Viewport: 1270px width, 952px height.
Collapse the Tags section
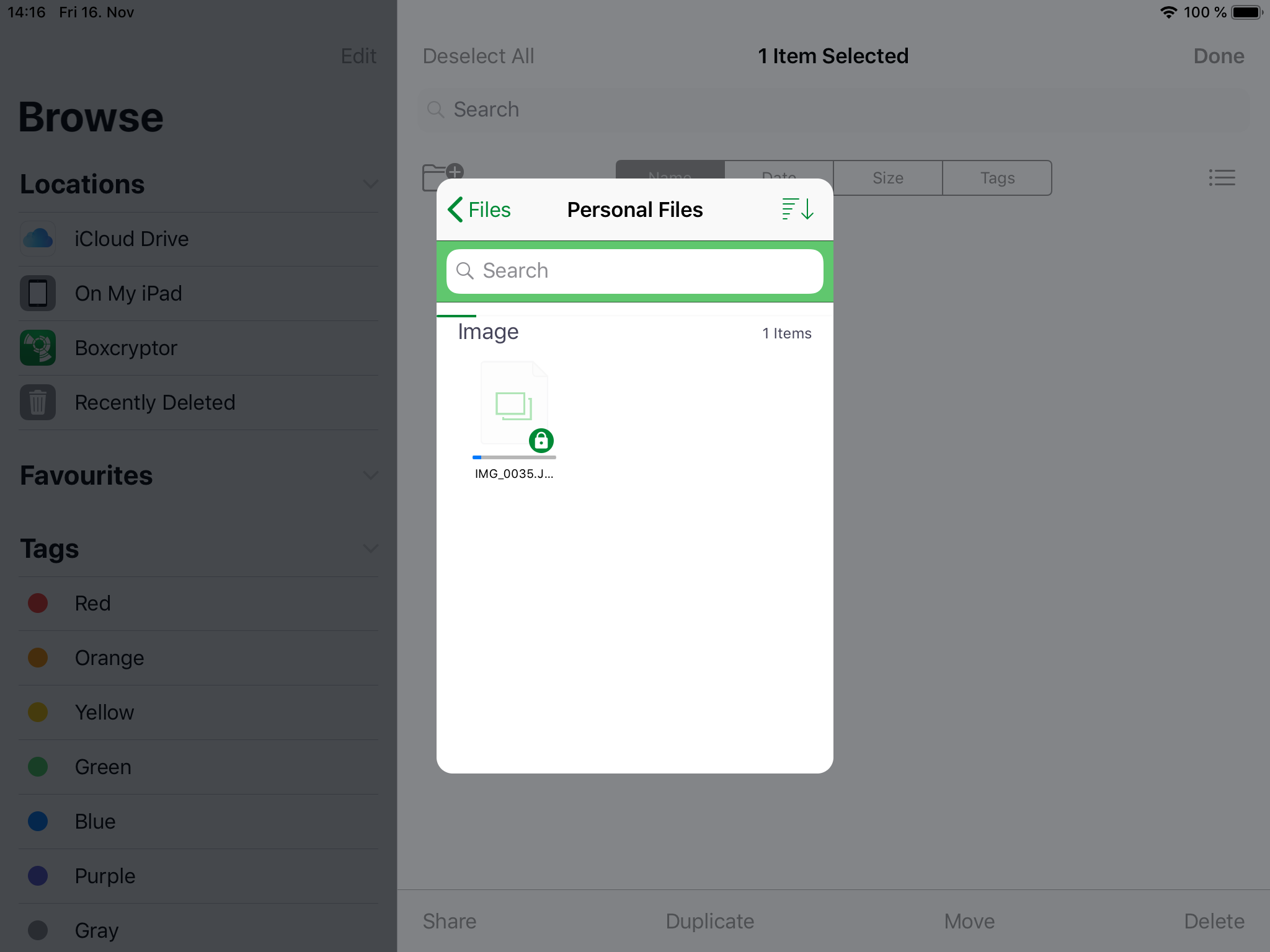pyautogui.click(x=370, y=549)
